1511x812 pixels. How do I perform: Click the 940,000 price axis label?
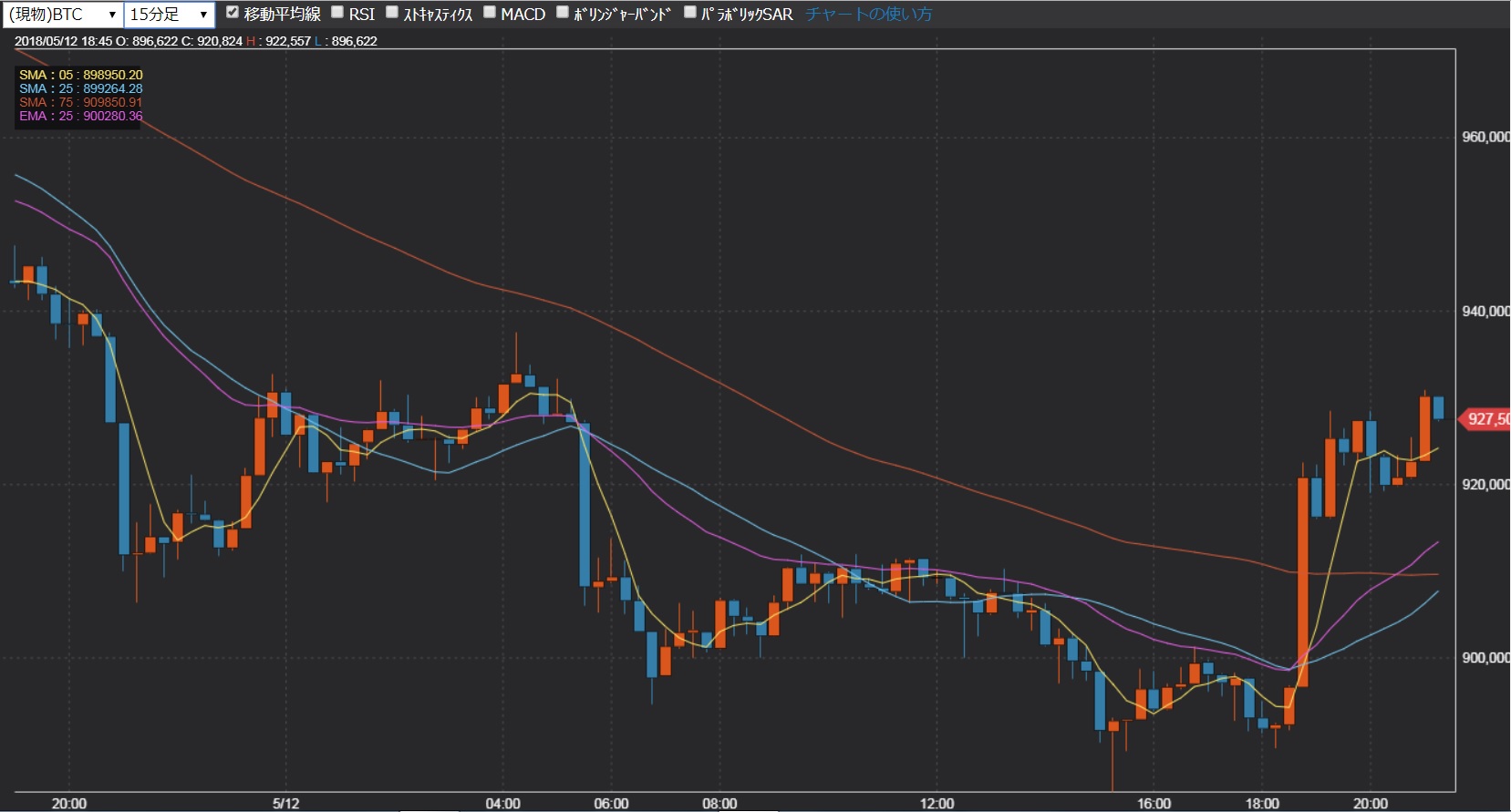[x=1485, y=311]
